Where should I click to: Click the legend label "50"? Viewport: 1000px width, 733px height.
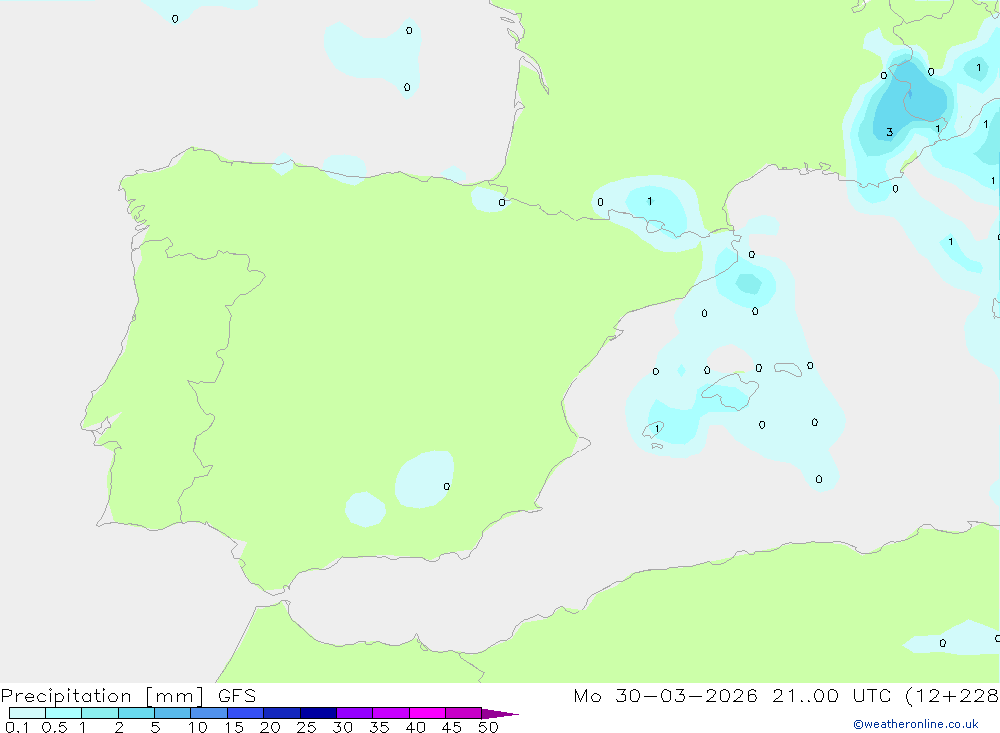point(489,727)
